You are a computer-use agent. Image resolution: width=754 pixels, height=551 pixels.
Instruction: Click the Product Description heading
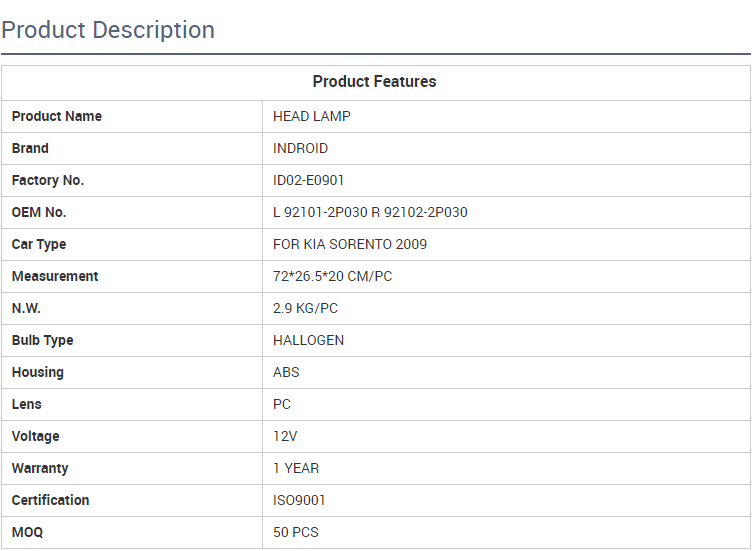[x=108, y=30]
